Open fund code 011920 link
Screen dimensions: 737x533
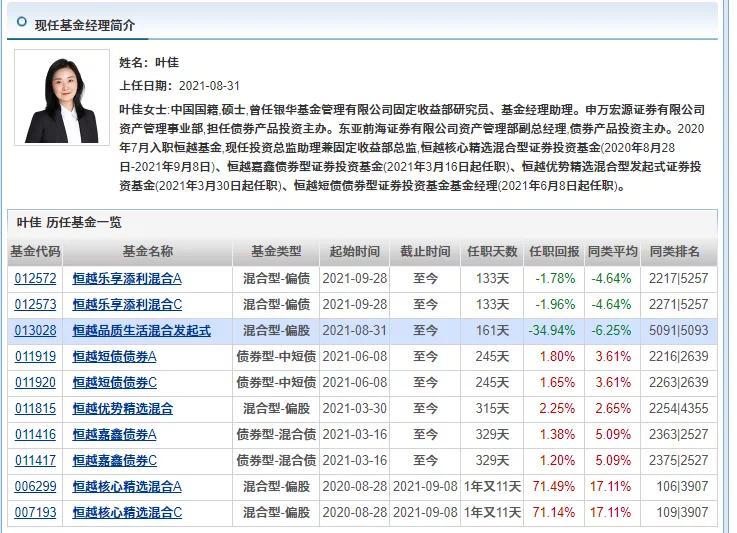(x=35, y=383)
